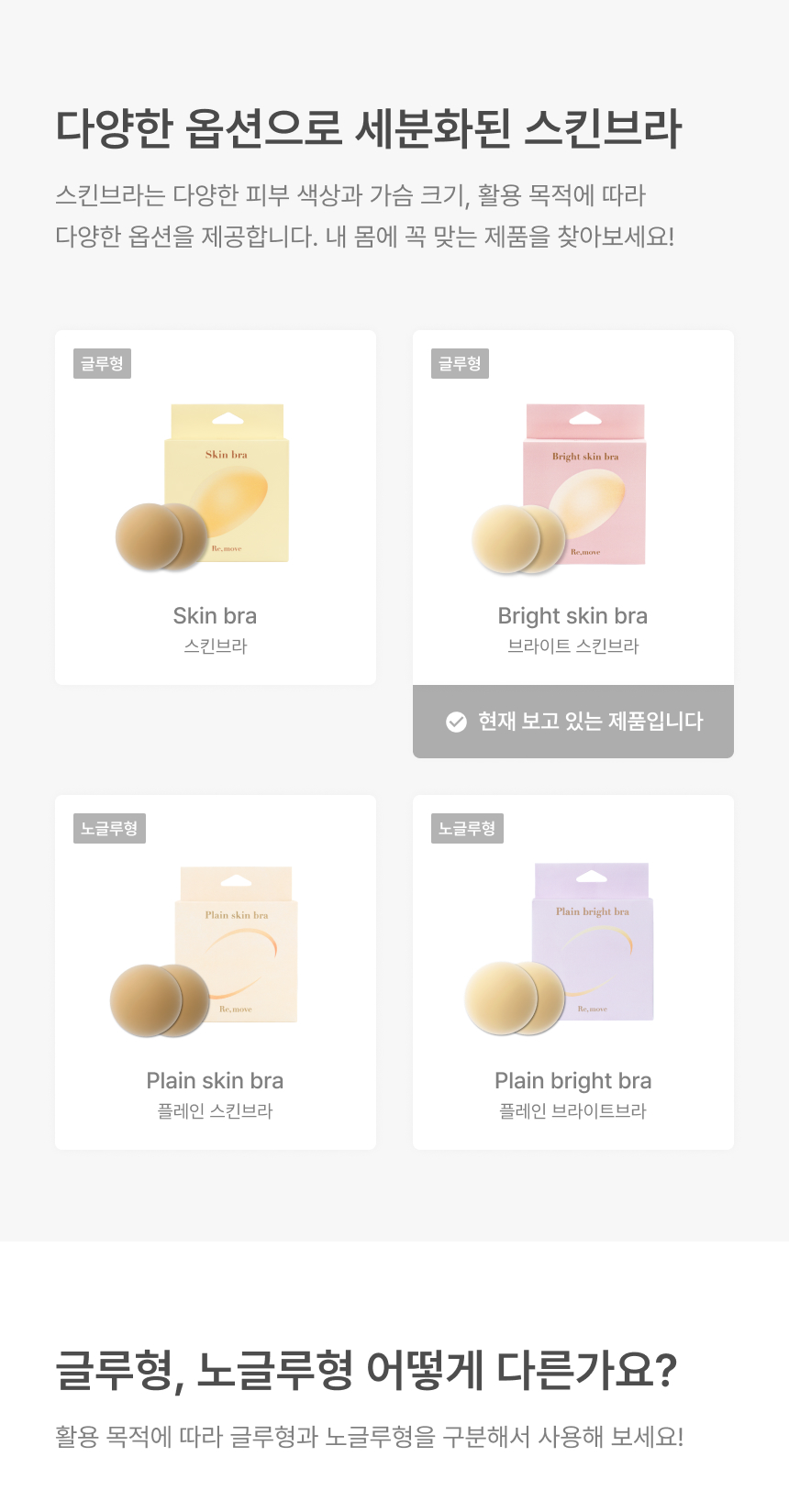
Task: Click the checkmark icon in the gray banner
Action: [456, 723]
